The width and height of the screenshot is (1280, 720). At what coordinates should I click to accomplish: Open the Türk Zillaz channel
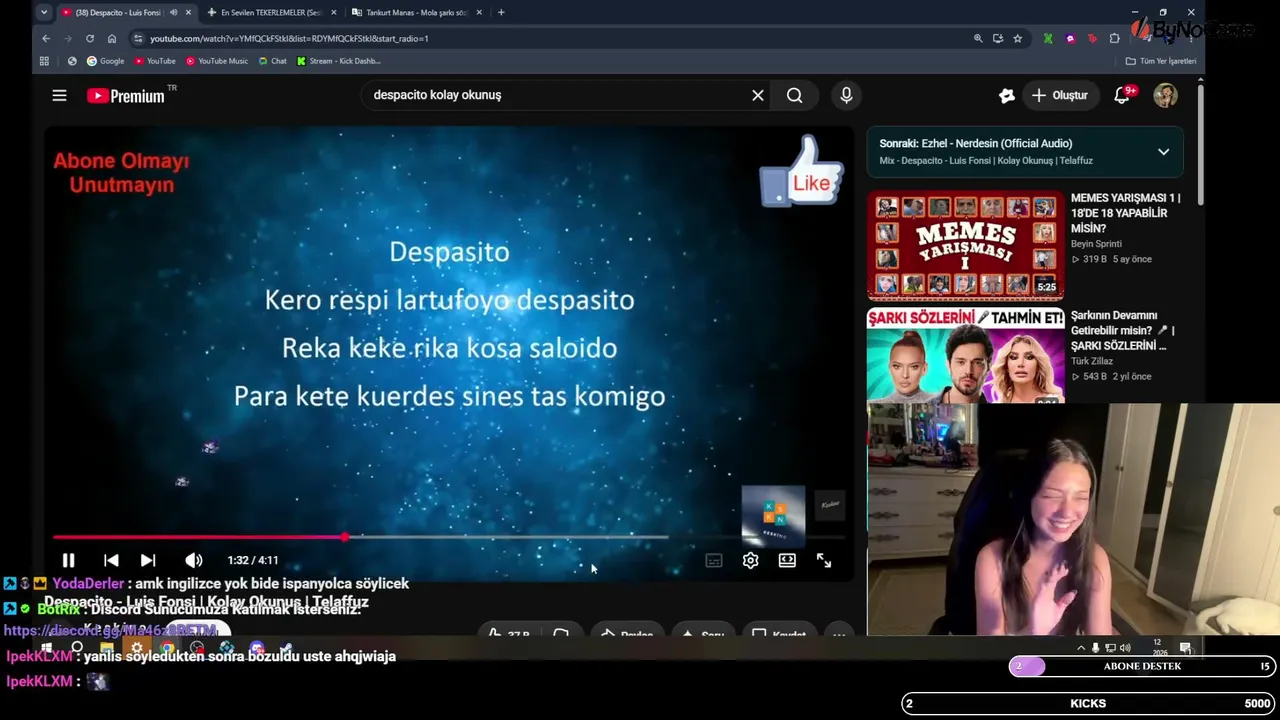(1092, 361)
